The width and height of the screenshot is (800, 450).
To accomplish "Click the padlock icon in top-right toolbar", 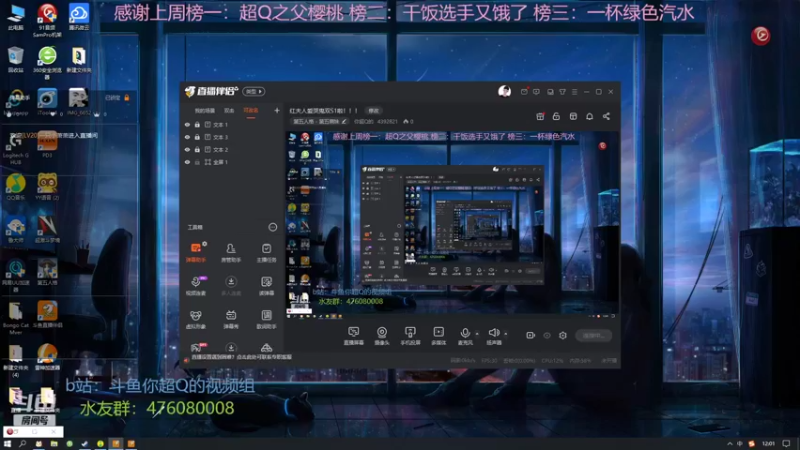I will [x=556, y=116].
